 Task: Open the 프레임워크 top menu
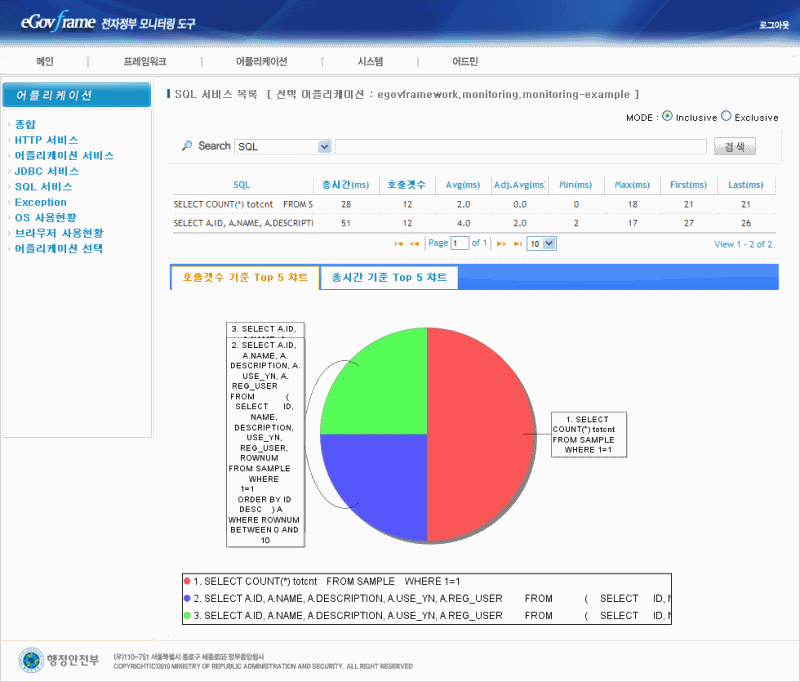[x=145, y=62]
